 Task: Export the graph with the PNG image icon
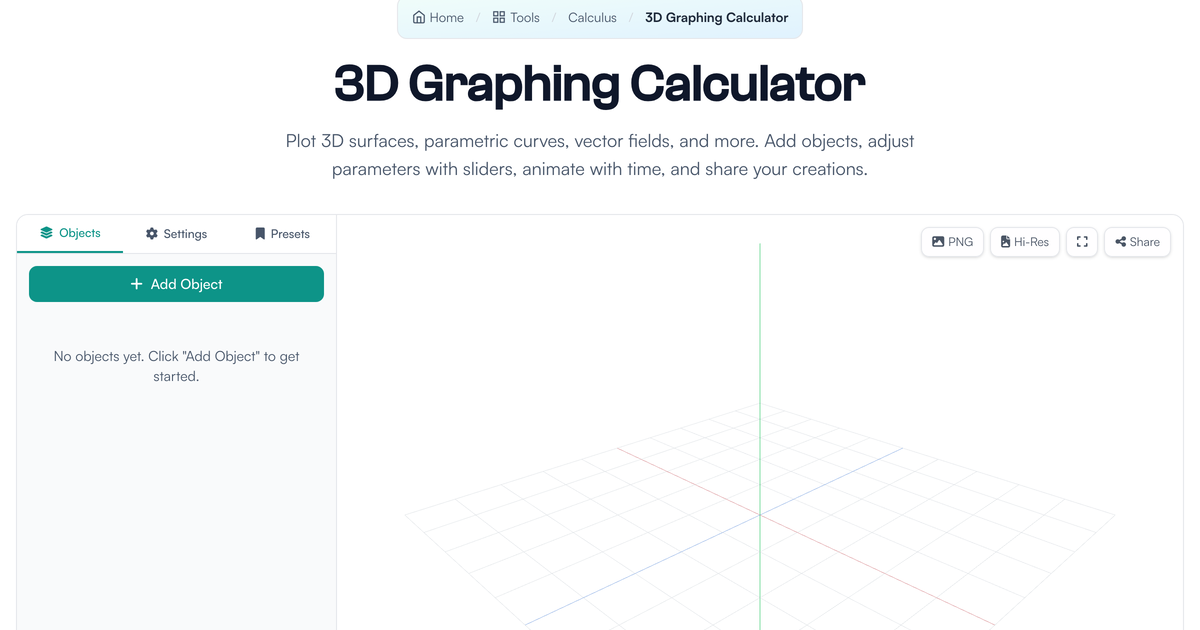point(952,242)
